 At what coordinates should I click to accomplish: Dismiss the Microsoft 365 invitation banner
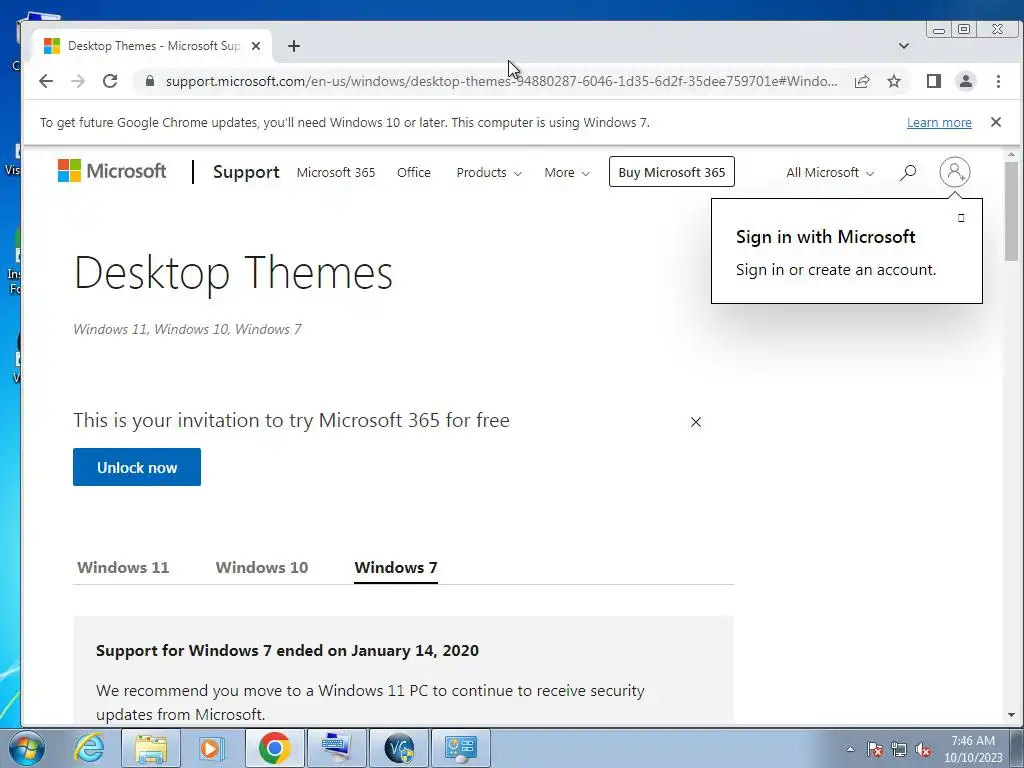(696, 422)
